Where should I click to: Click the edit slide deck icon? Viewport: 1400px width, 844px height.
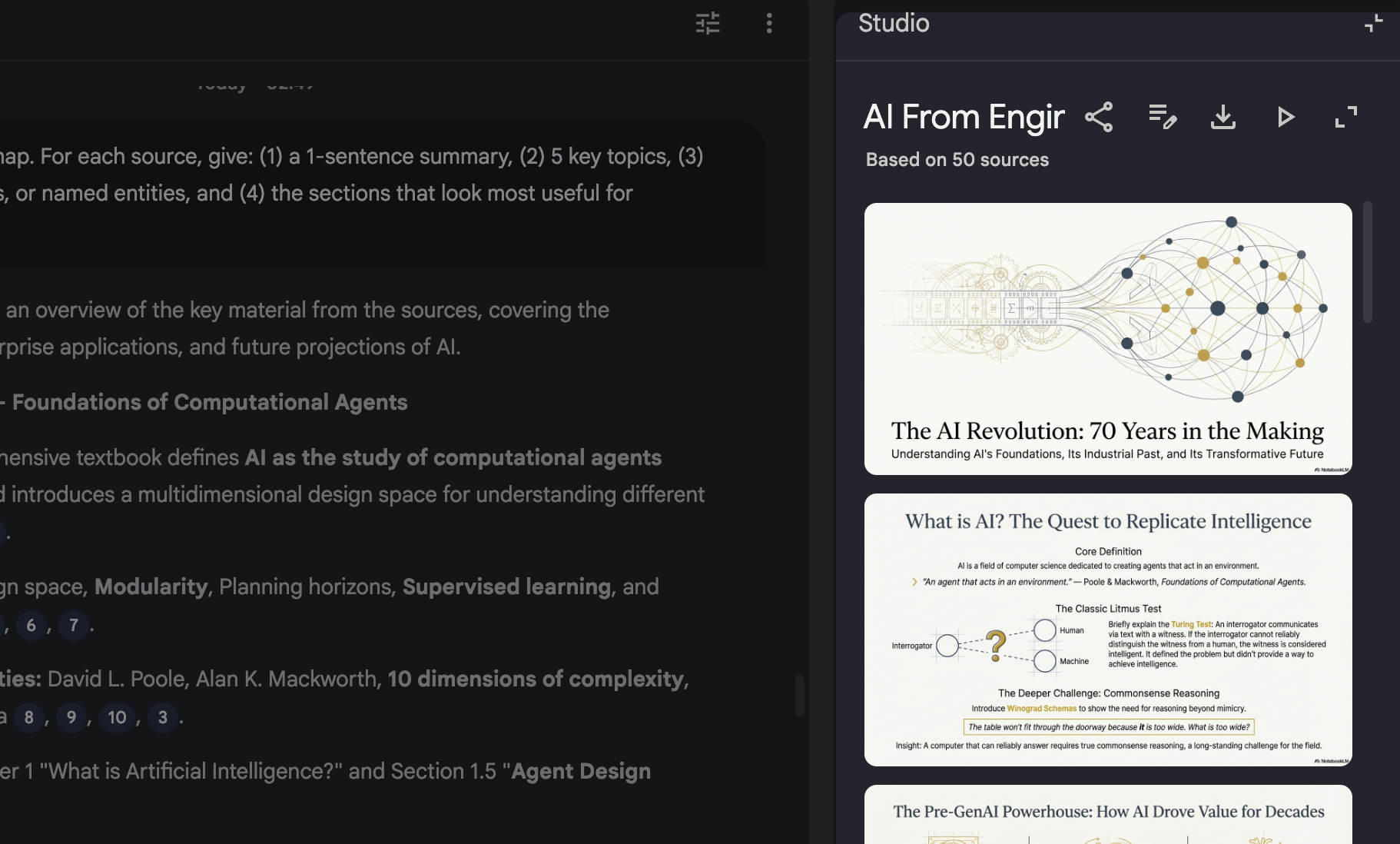pyautogui.click(x=1162, y=117)
